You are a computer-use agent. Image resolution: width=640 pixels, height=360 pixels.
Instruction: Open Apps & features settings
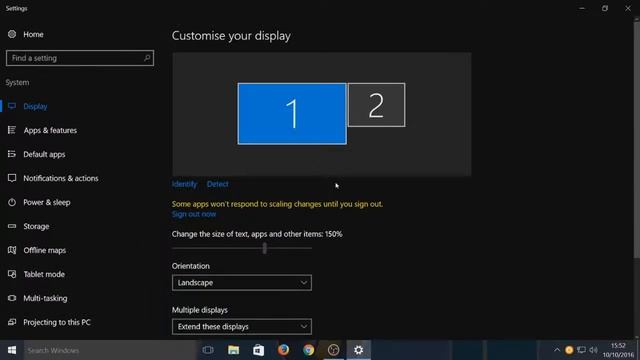coord(50,130)
